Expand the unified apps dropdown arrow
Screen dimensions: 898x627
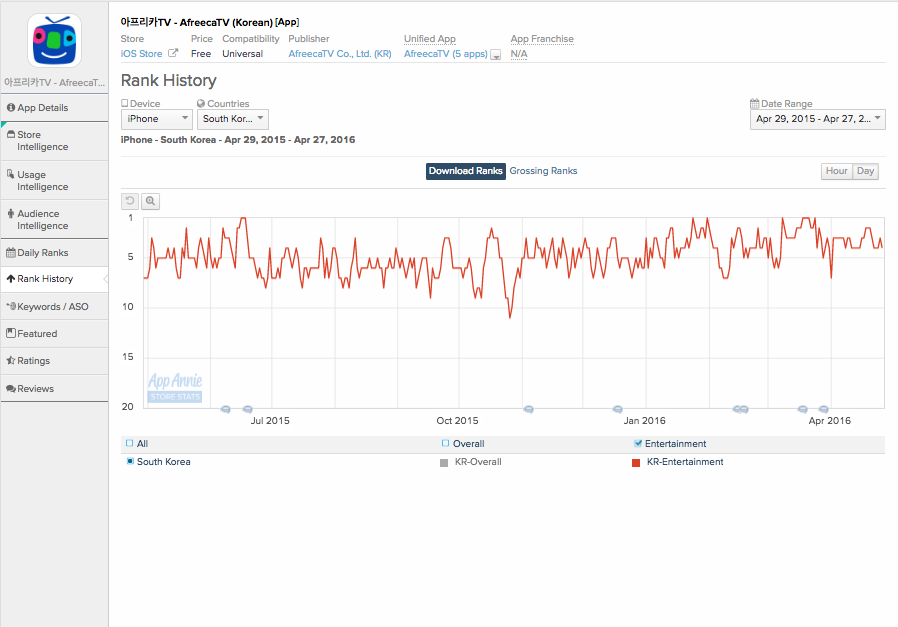click(x=497, y=55)
